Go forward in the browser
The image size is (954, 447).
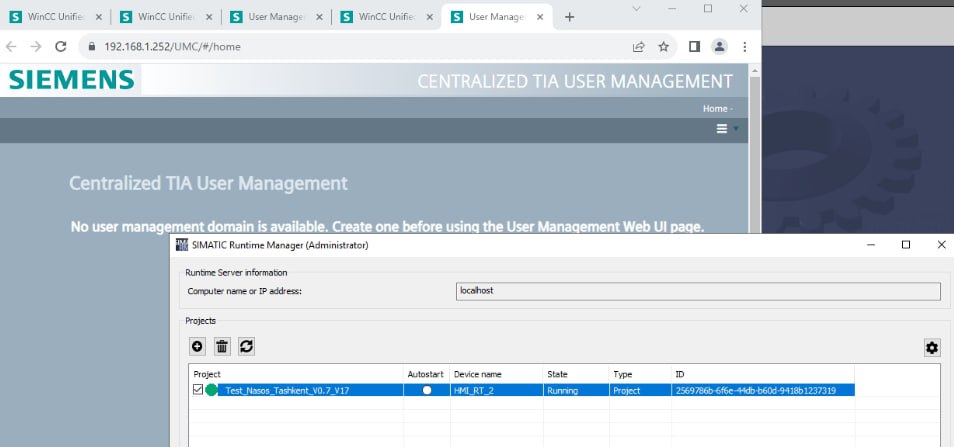pos(36,47)
